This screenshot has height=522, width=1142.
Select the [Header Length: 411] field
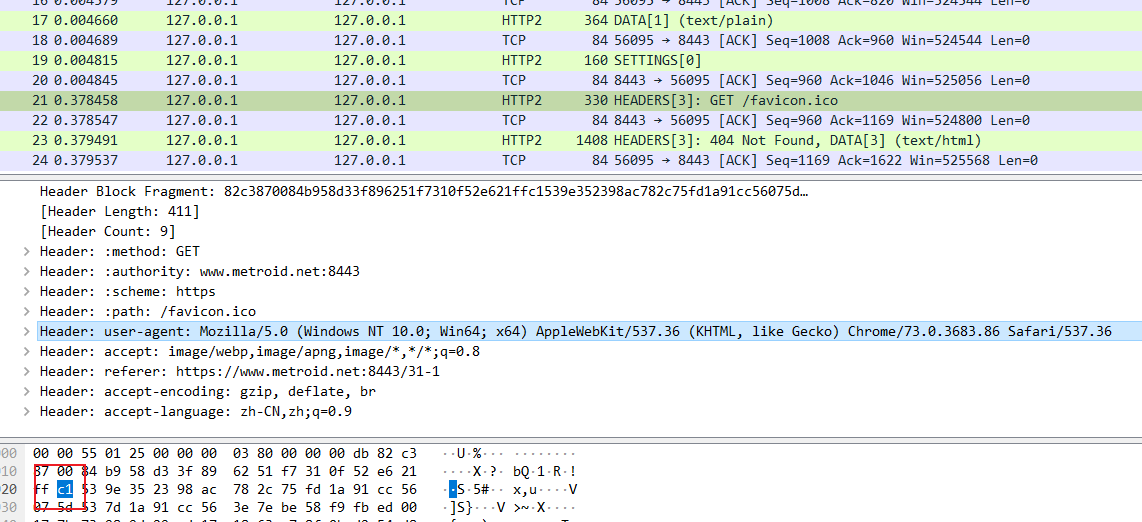click(x=119, y=211)
